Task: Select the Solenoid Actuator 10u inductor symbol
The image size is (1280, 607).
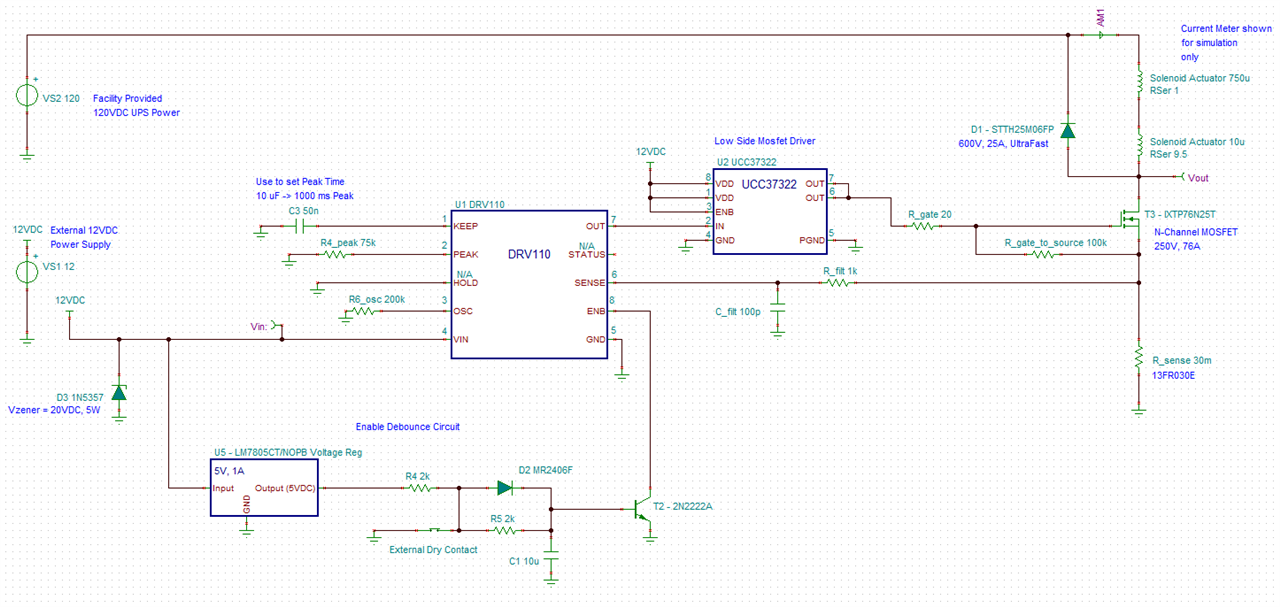Action: (x=1138, y=146)
